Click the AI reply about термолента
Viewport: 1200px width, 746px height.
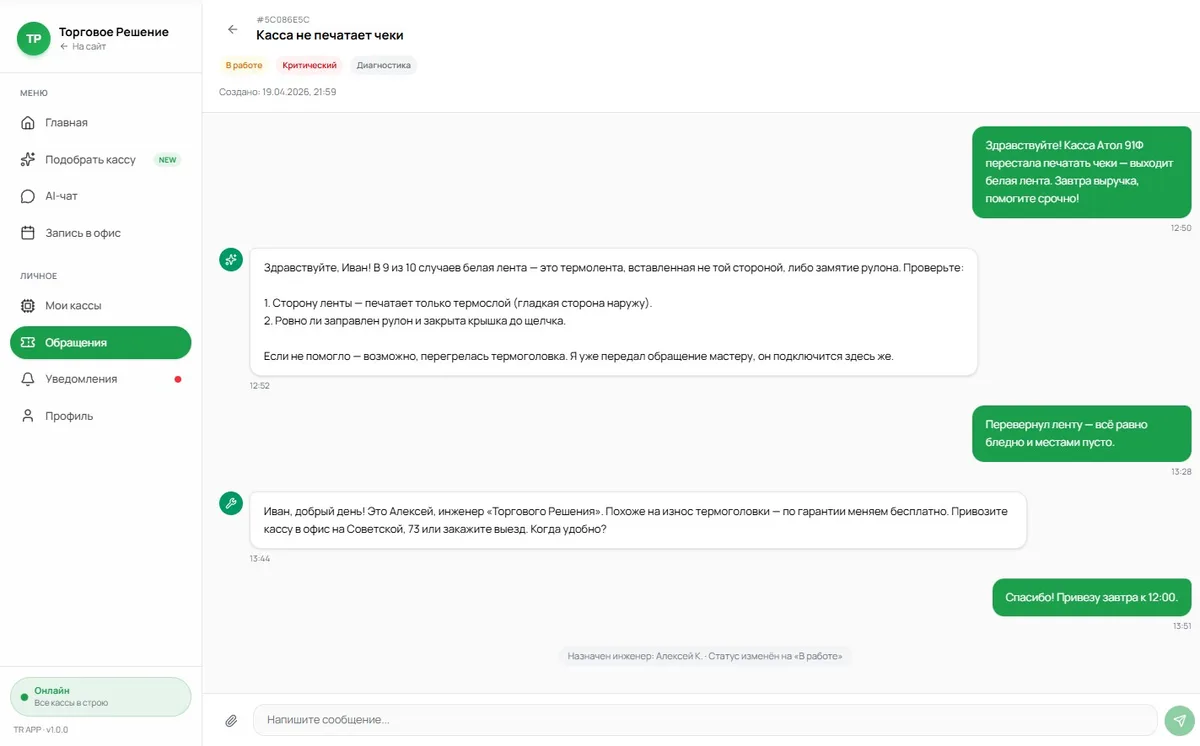tap(613, 312)
